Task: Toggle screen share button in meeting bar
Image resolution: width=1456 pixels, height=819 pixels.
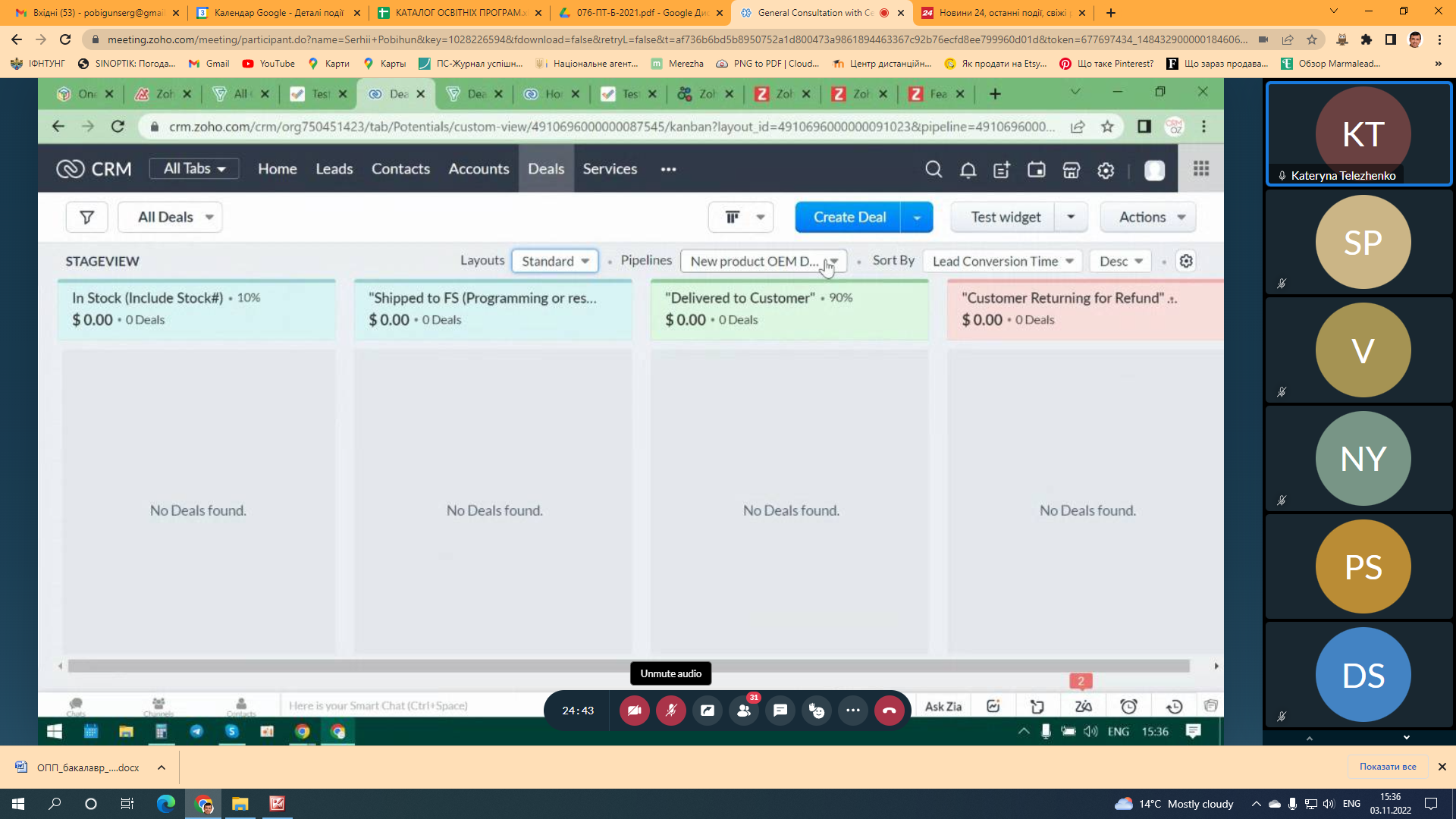Action: (x=708, y=711)
